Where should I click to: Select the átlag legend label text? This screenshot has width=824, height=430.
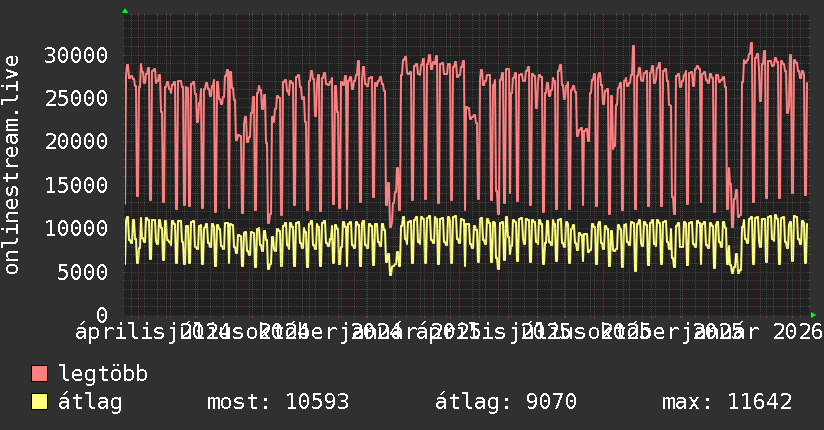tap(90, 403)
